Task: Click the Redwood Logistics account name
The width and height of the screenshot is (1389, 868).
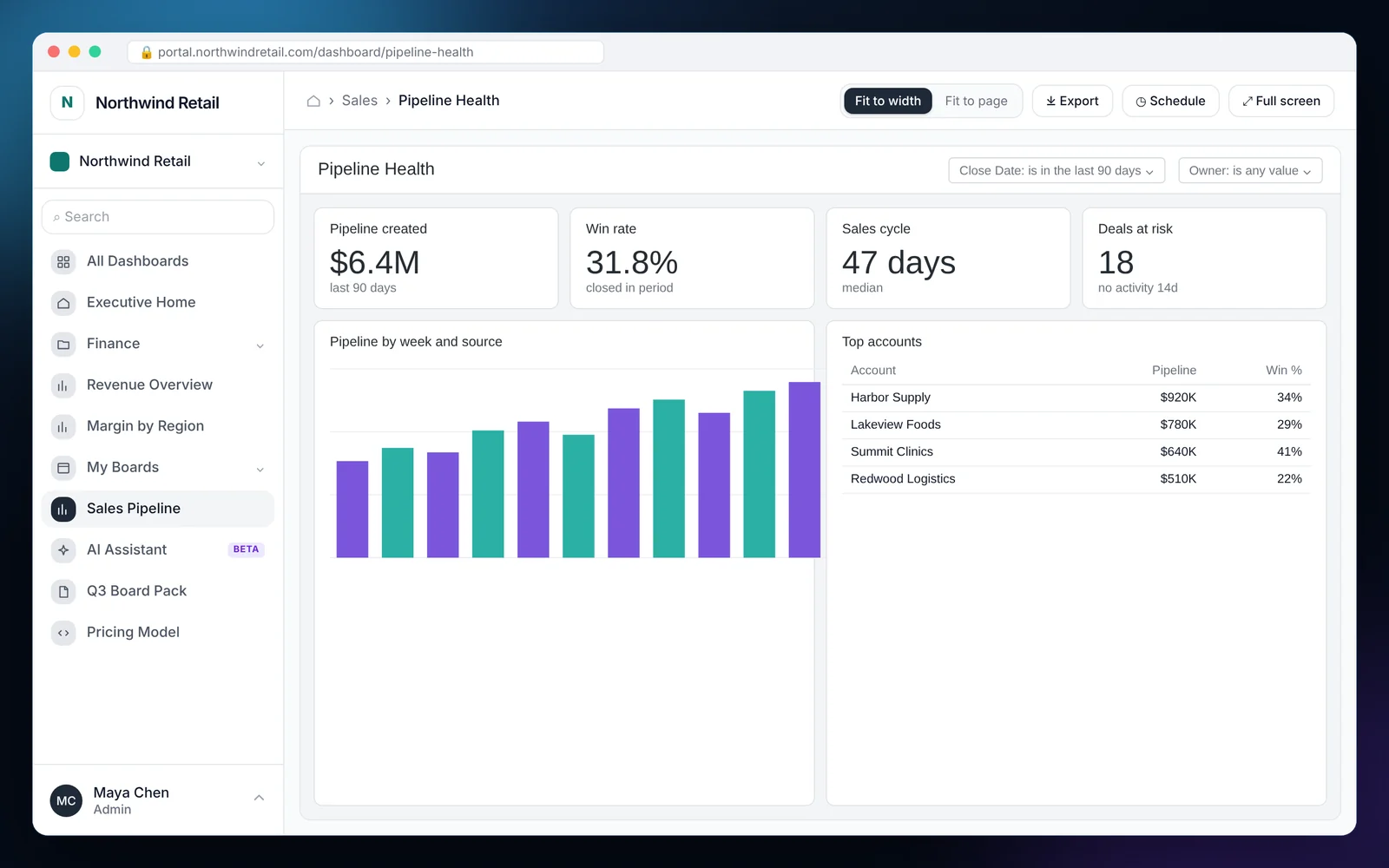Action: tap(903, 479)
